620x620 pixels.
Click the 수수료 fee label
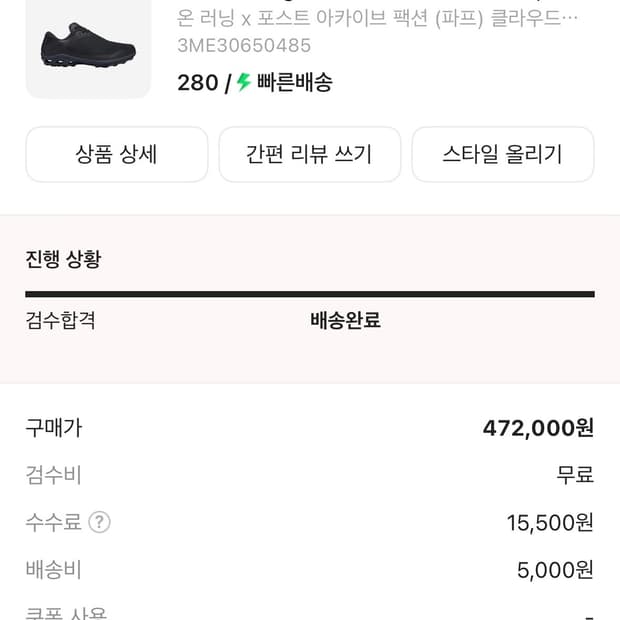point(54,522)
